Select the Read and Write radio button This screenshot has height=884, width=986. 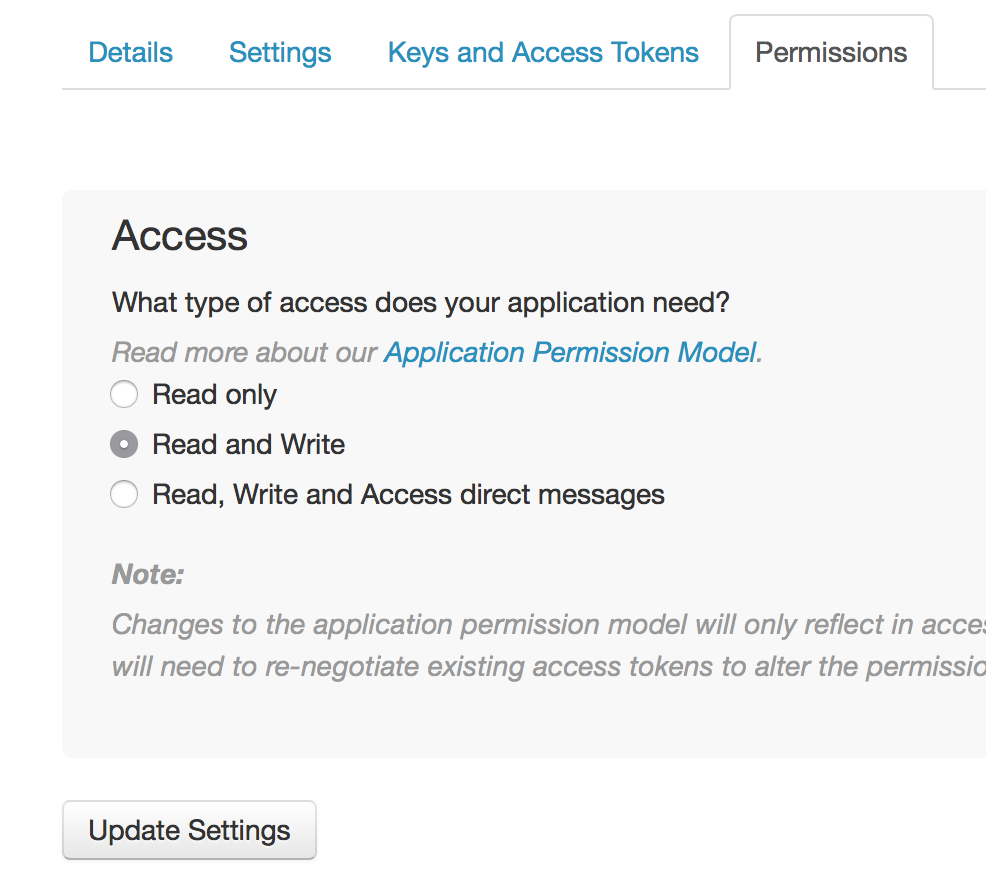124,444
